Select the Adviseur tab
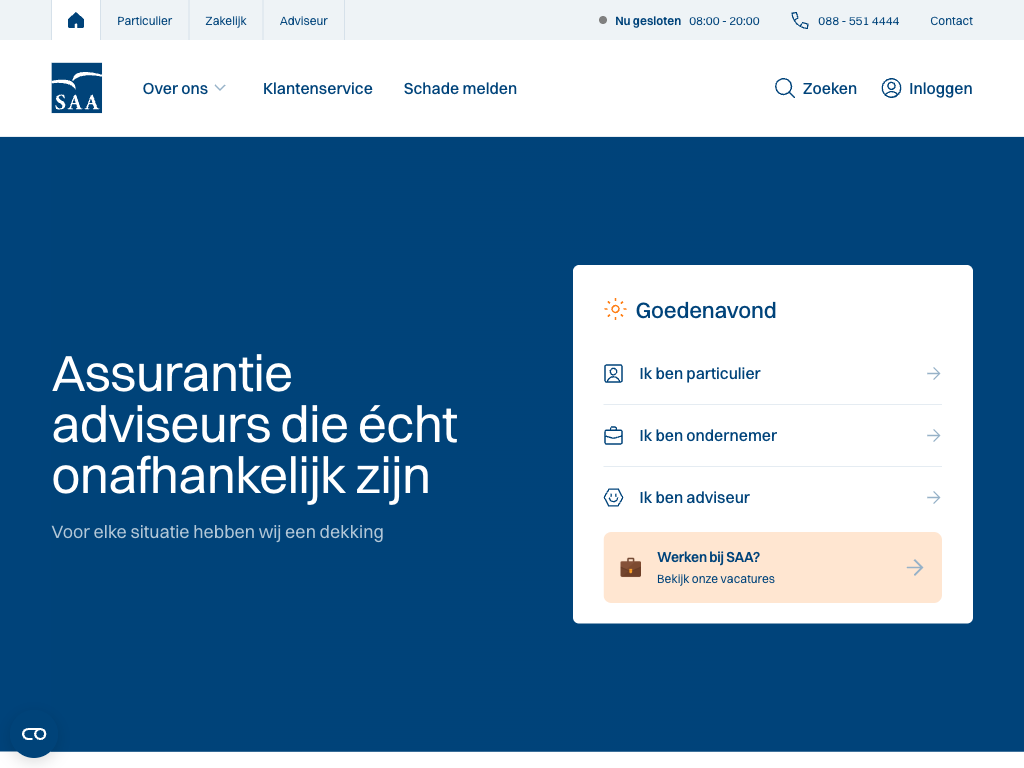 (x=304, y=21)
